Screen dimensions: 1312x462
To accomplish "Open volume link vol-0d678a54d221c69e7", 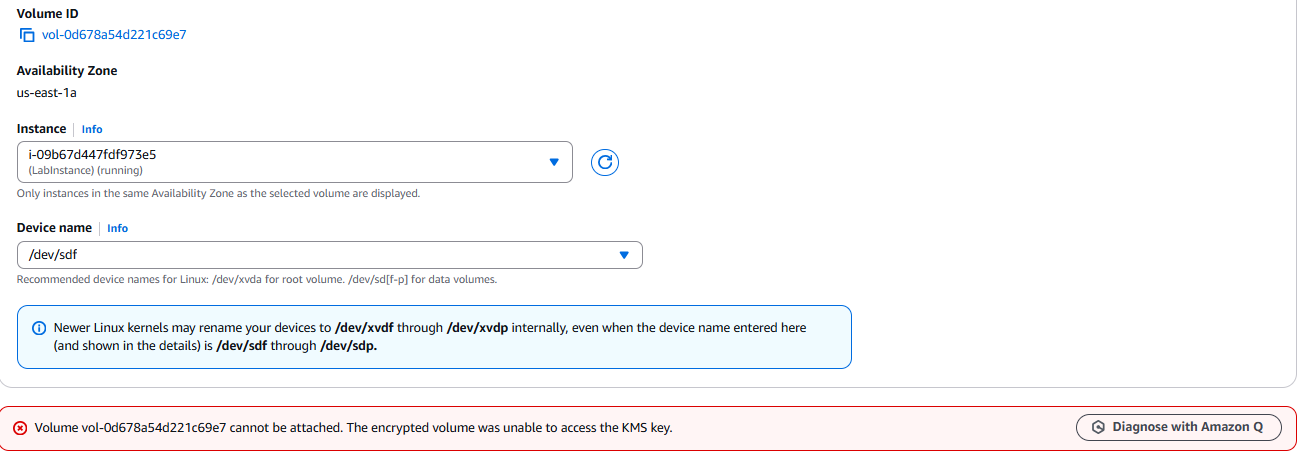I will 114,35.
